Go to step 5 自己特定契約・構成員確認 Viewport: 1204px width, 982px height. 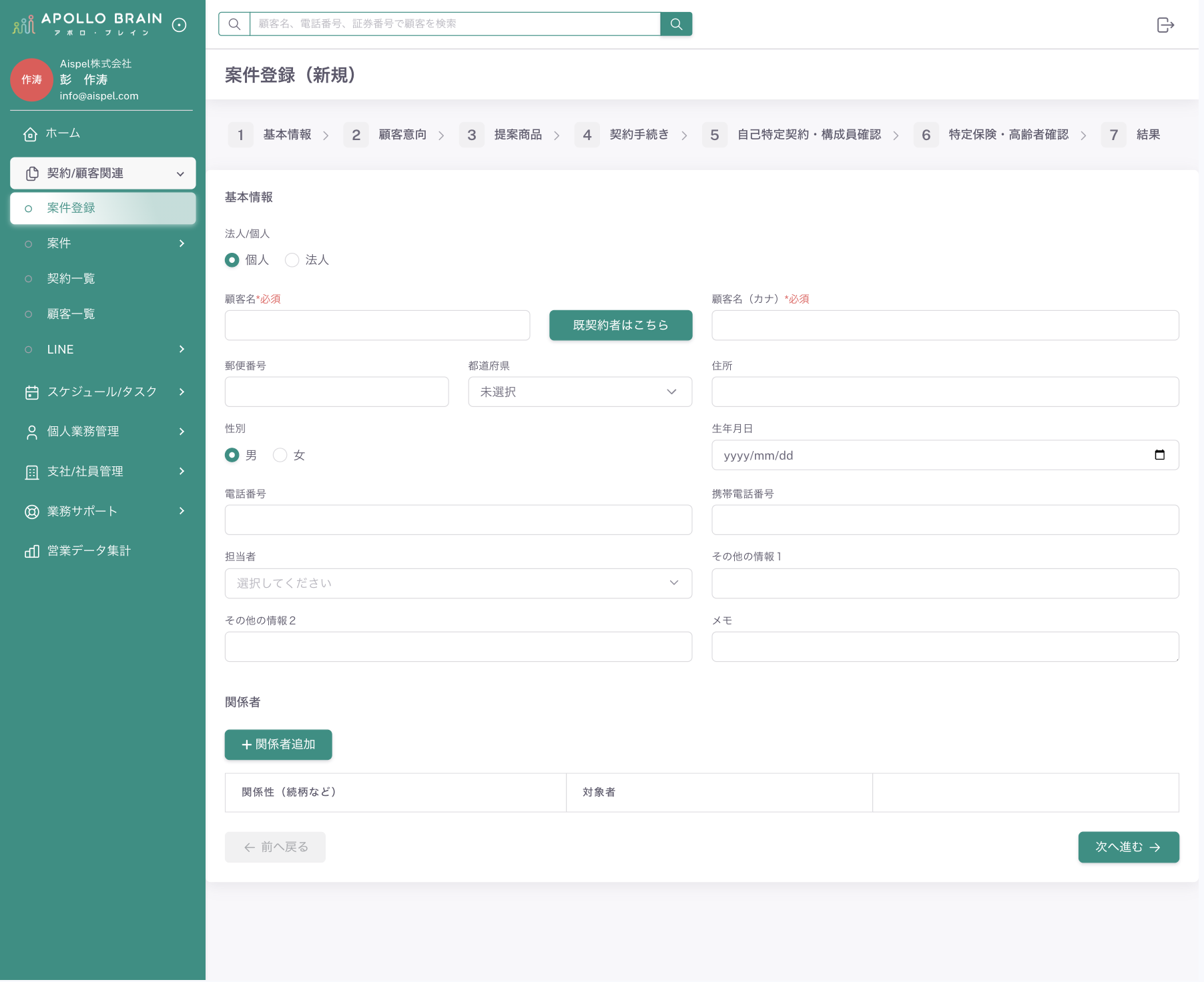[x=792, y=135]
